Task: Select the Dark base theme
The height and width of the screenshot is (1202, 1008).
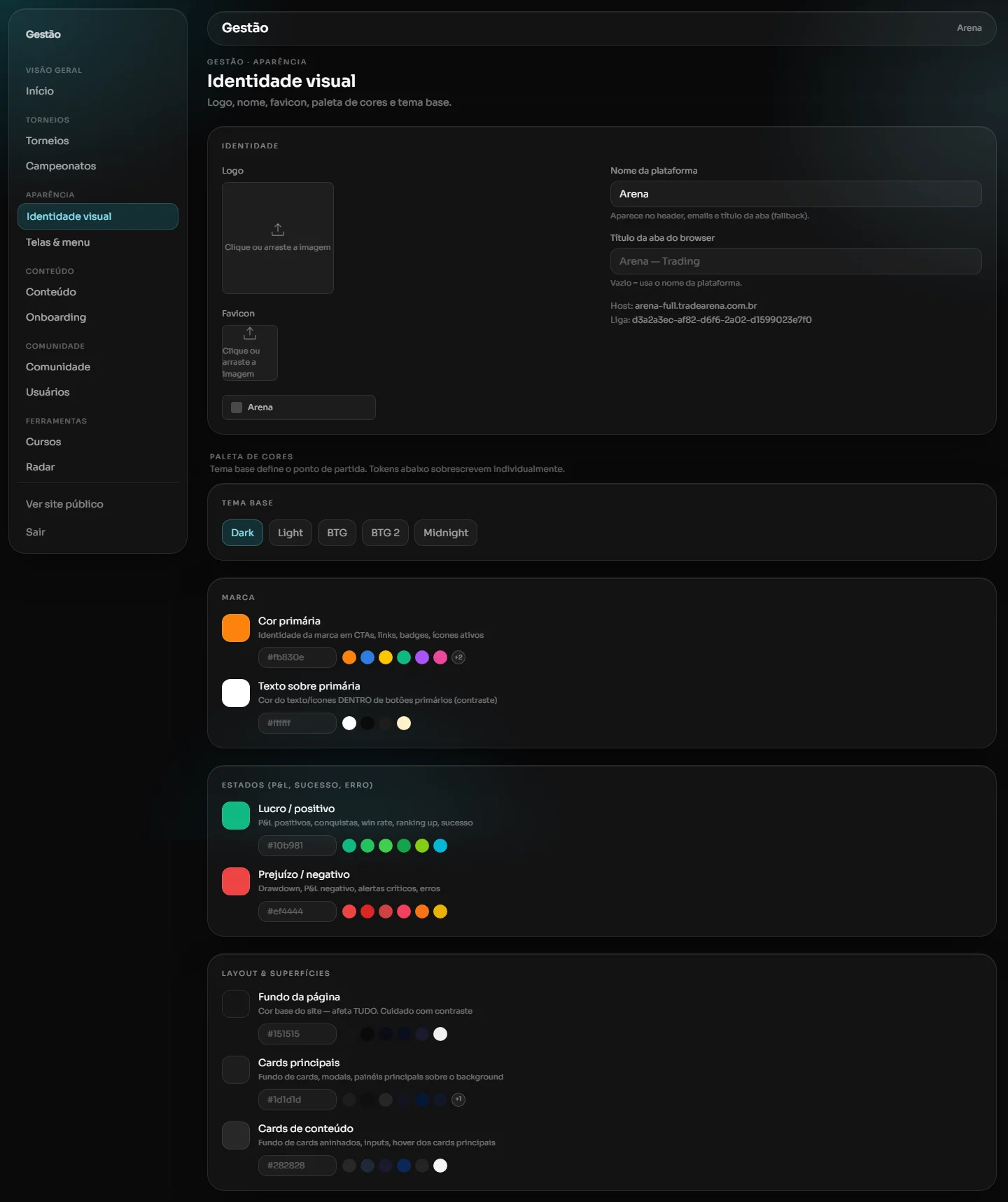Action: pos(242,533)
